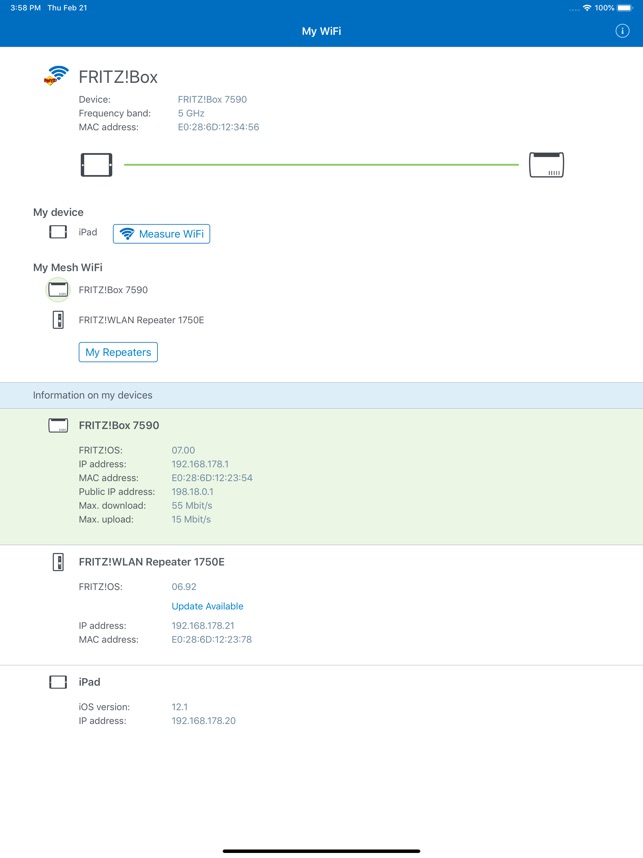Open the Update Available link

point(207,606)
